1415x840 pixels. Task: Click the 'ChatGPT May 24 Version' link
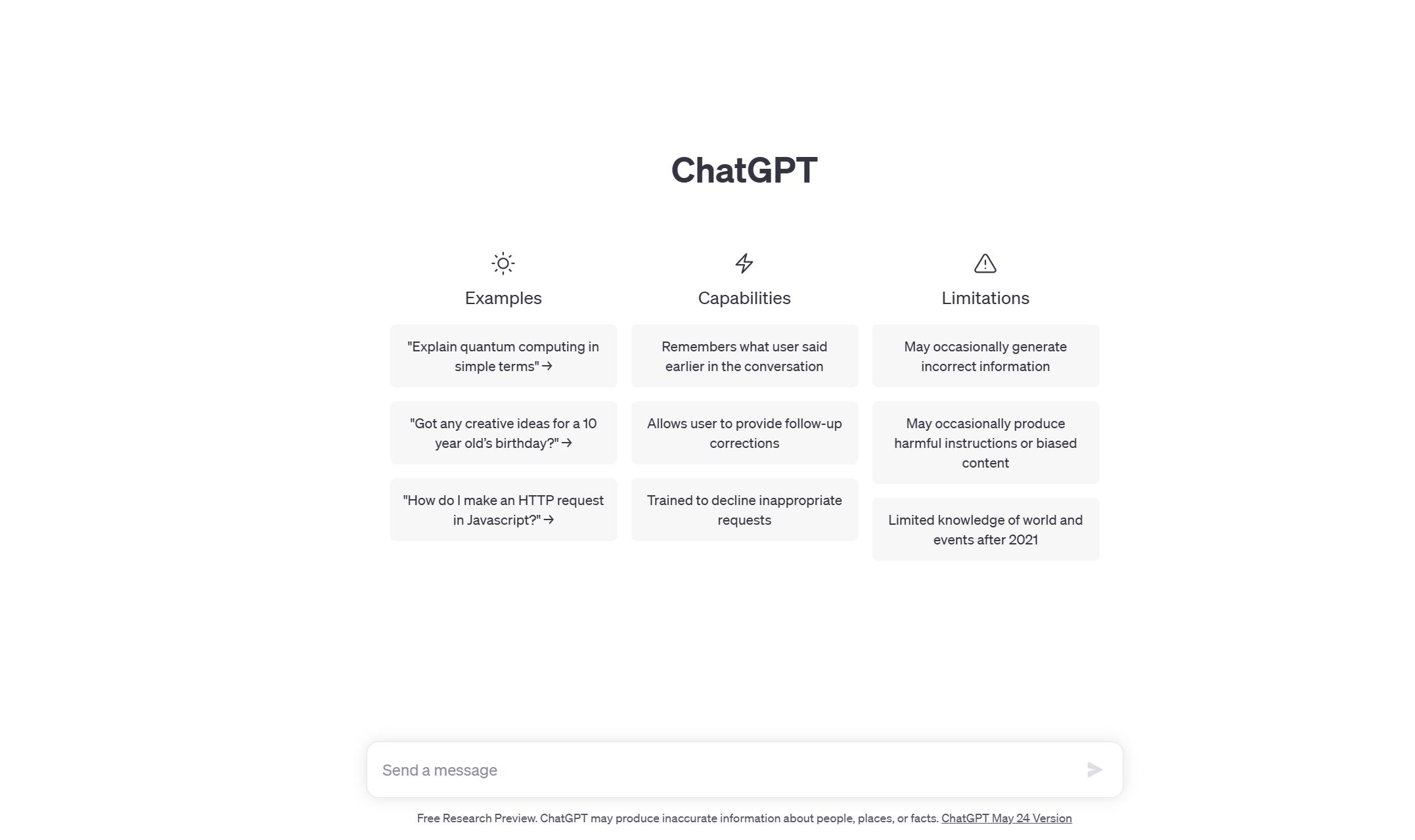(1006, 818)
